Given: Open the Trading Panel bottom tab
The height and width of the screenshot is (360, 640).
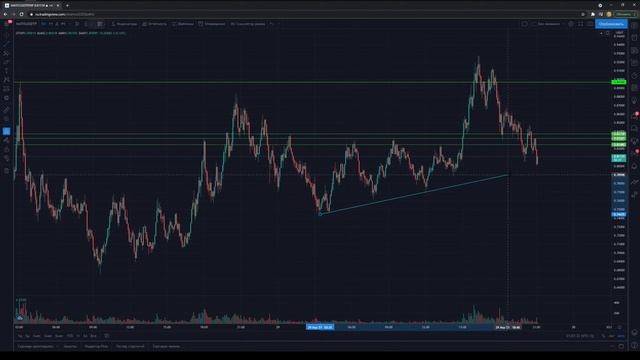Looking at the screenshot, I should (x=166, y=346).
